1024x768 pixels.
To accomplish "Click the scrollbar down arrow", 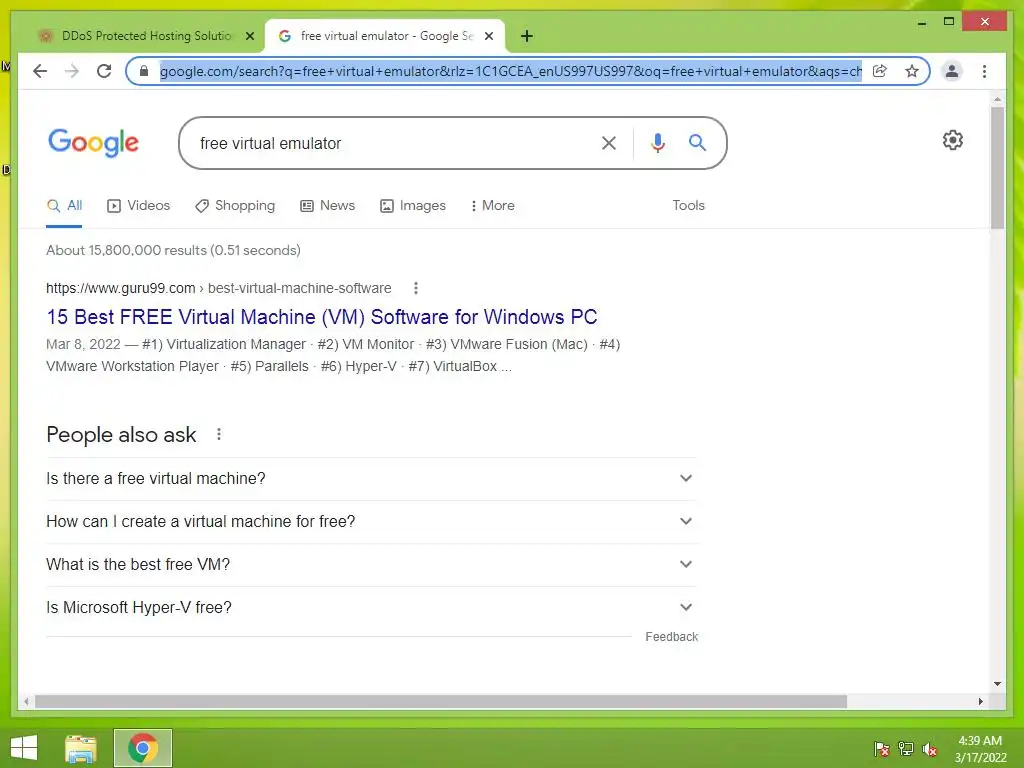I will [x=997, y=684].
